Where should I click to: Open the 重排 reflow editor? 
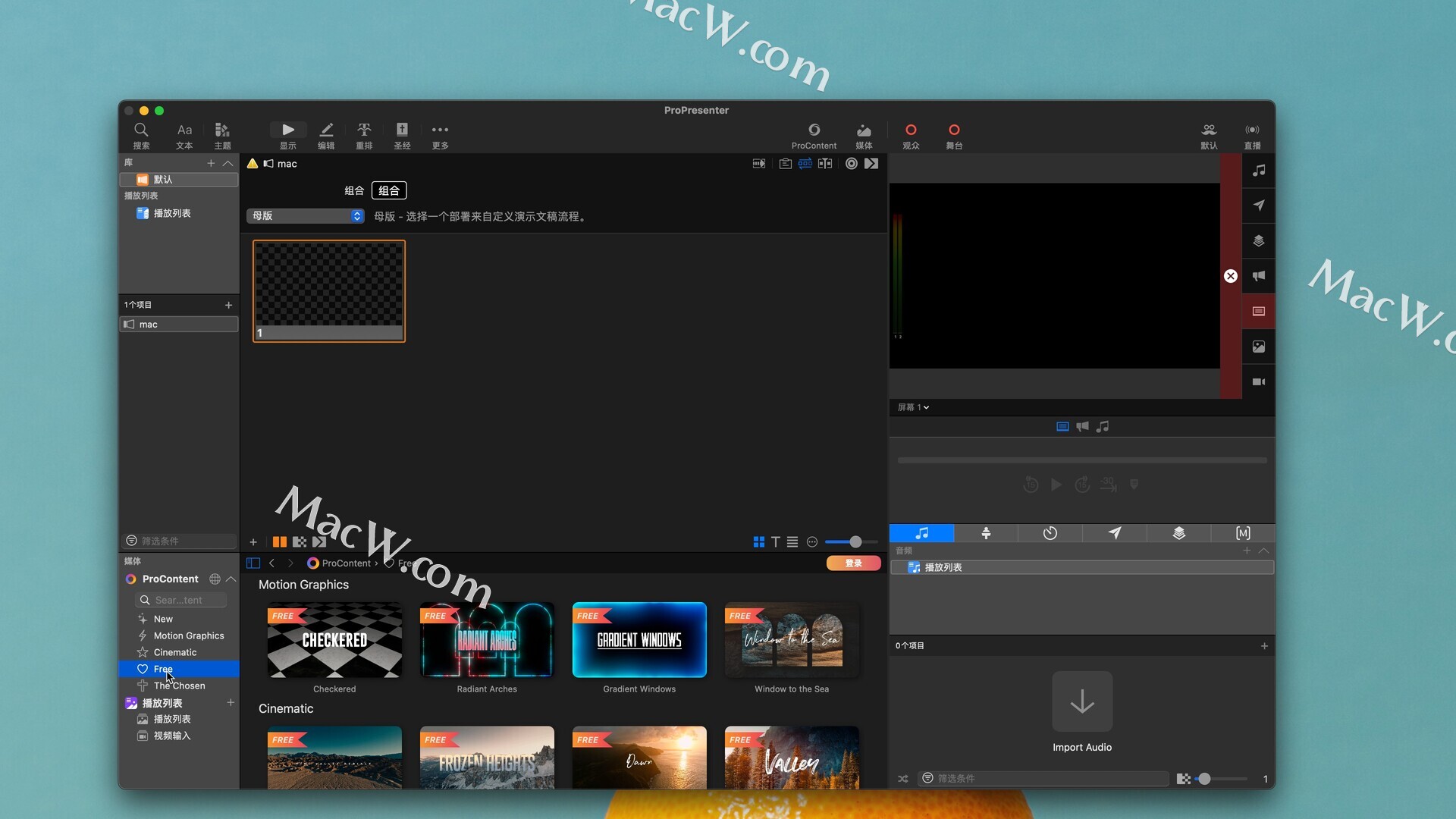pyautogui.click(x=364, y=136)
